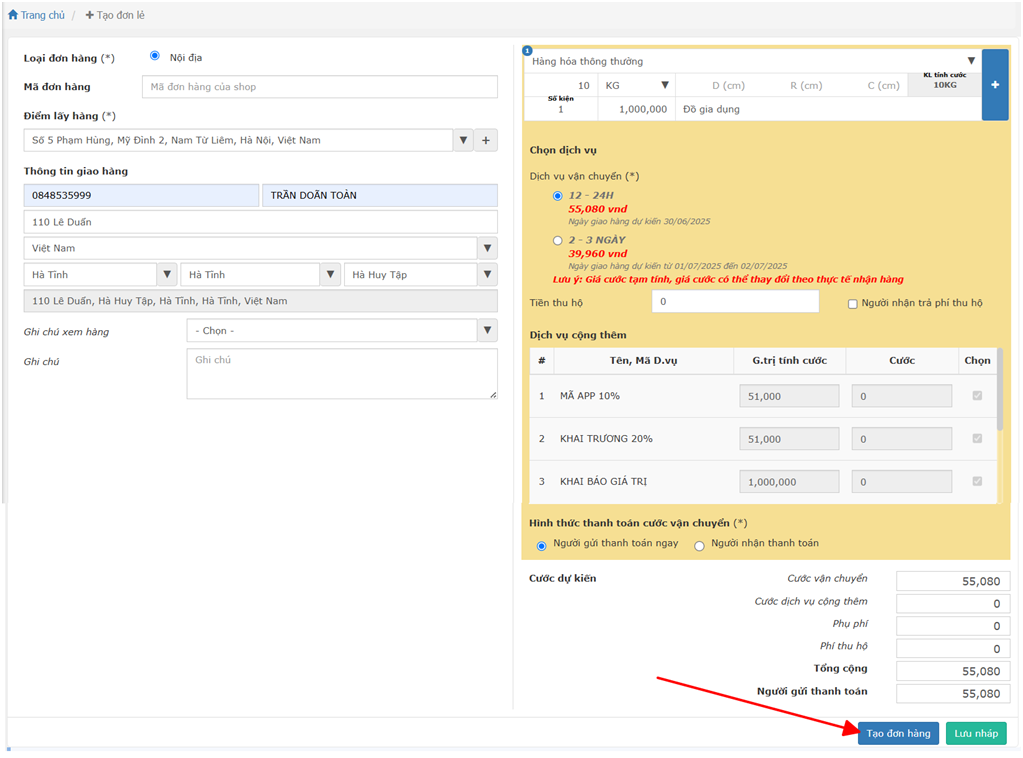
Task: Click Phí thu hộ value field
Action: pos(953,648)
